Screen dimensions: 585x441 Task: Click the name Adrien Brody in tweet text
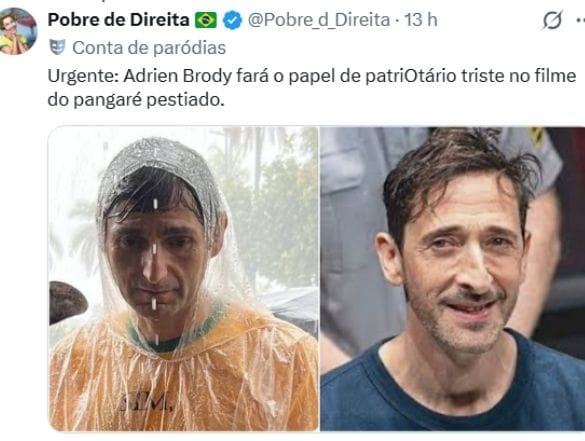pyautogui.click(x=178, y=76)
